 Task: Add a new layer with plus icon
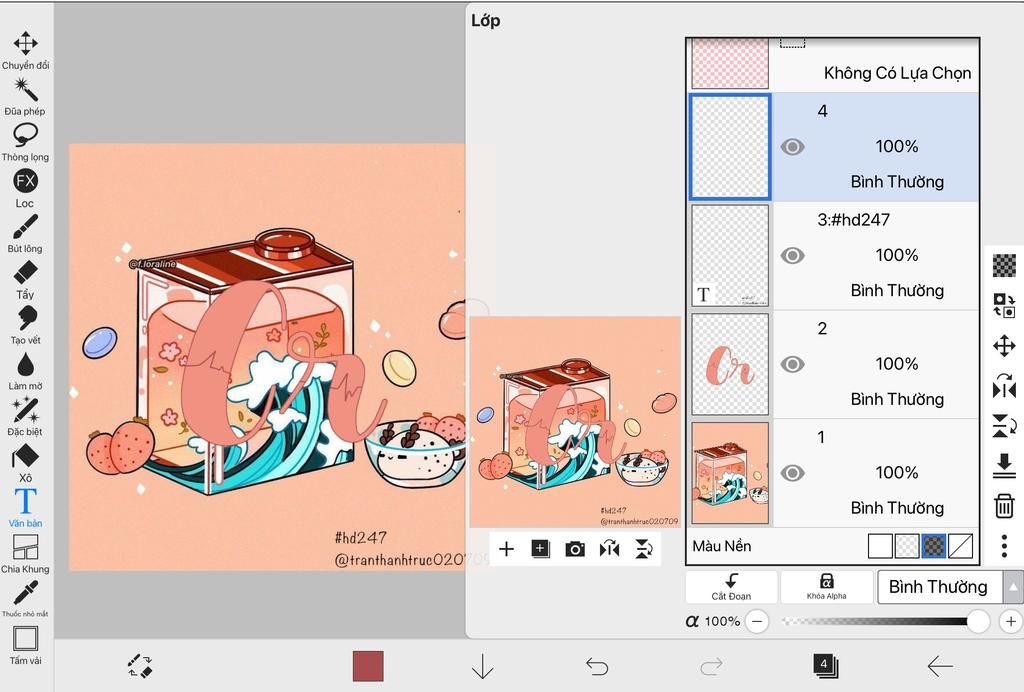click(x=506, y=549)
